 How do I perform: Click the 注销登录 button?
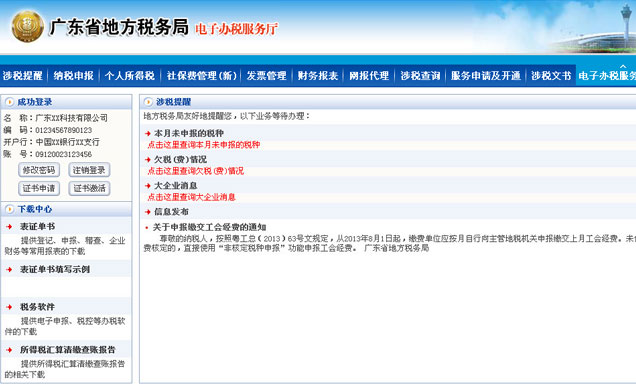pyautogui.click(x=89, y=170)
